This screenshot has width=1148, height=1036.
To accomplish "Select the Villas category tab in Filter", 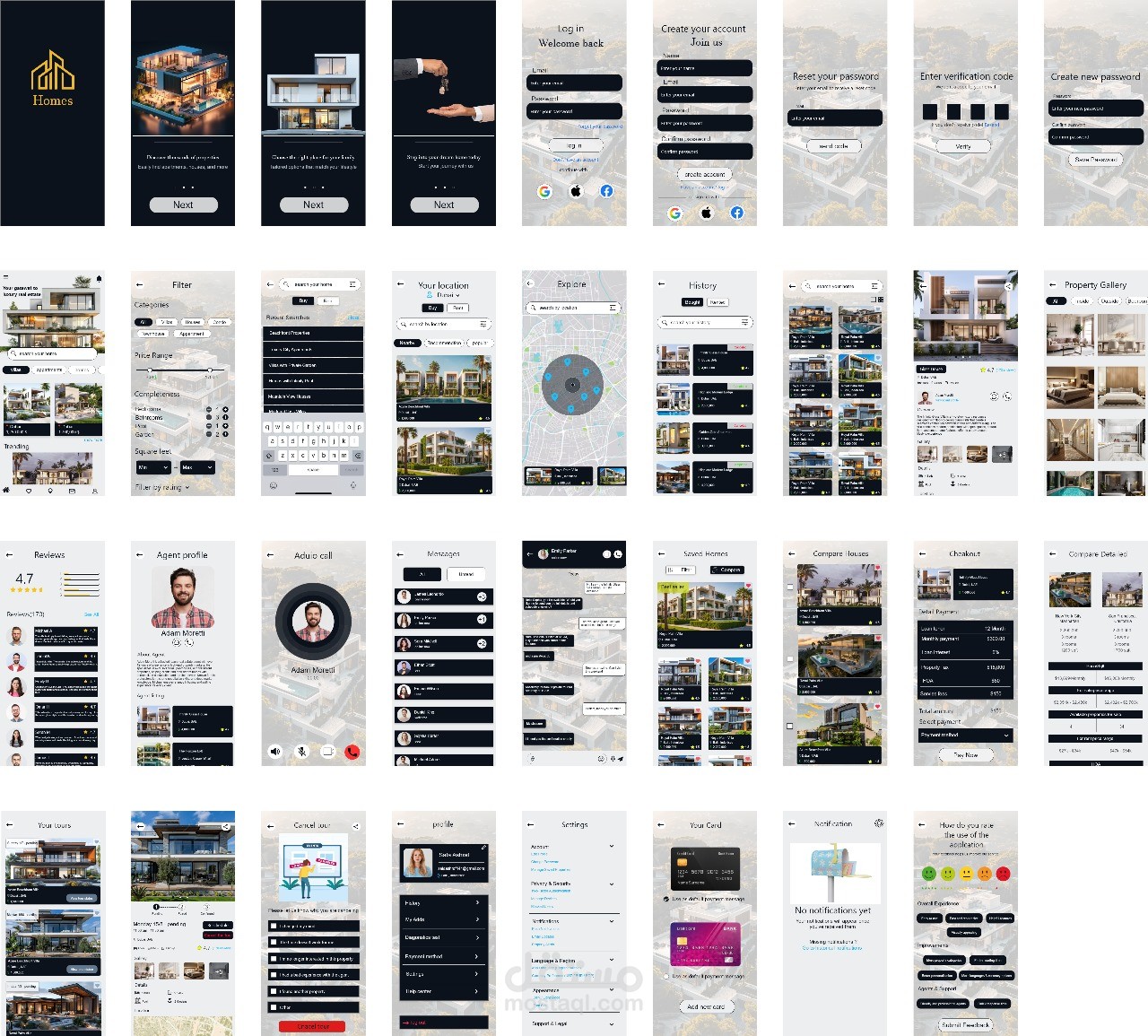I will click(x=167, y=321).
